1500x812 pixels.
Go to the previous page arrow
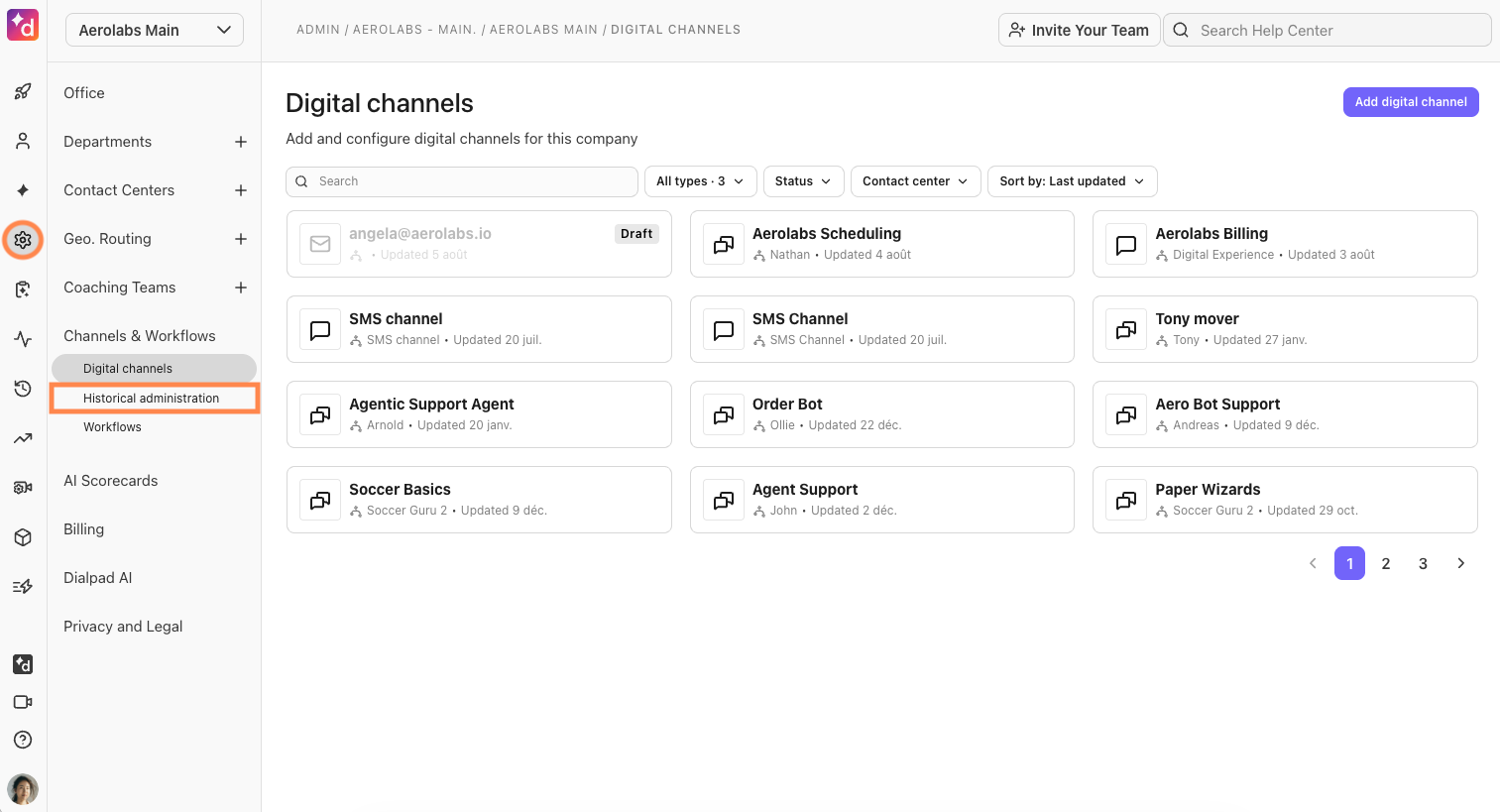click(x=1313, y=563)
